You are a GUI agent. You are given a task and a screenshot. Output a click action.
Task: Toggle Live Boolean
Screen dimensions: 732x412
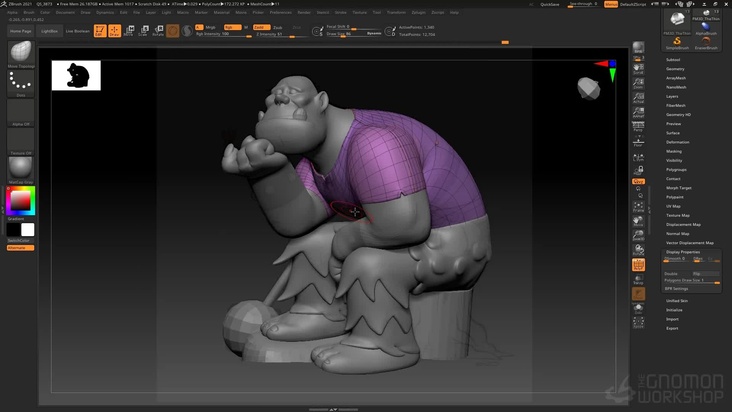(x=77, y=31)
